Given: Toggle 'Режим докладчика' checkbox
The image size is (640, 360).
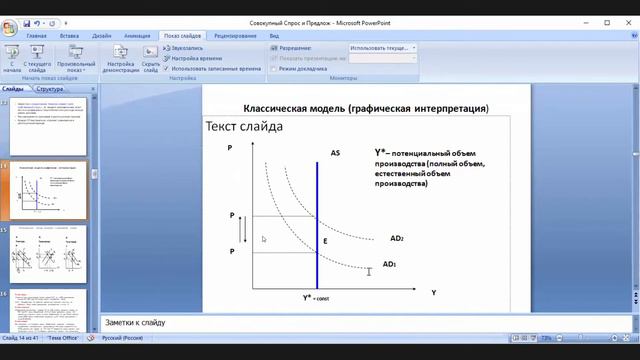Looking at the screenshot, I should pyautogui.click(x=273, y=69).
